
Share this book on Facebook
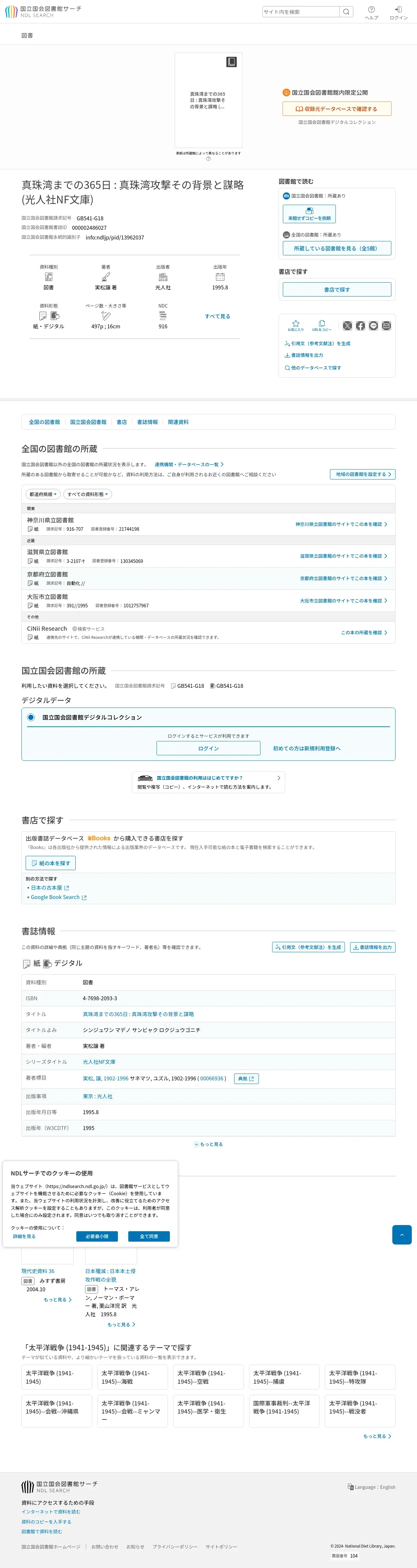tap(360, 326)
